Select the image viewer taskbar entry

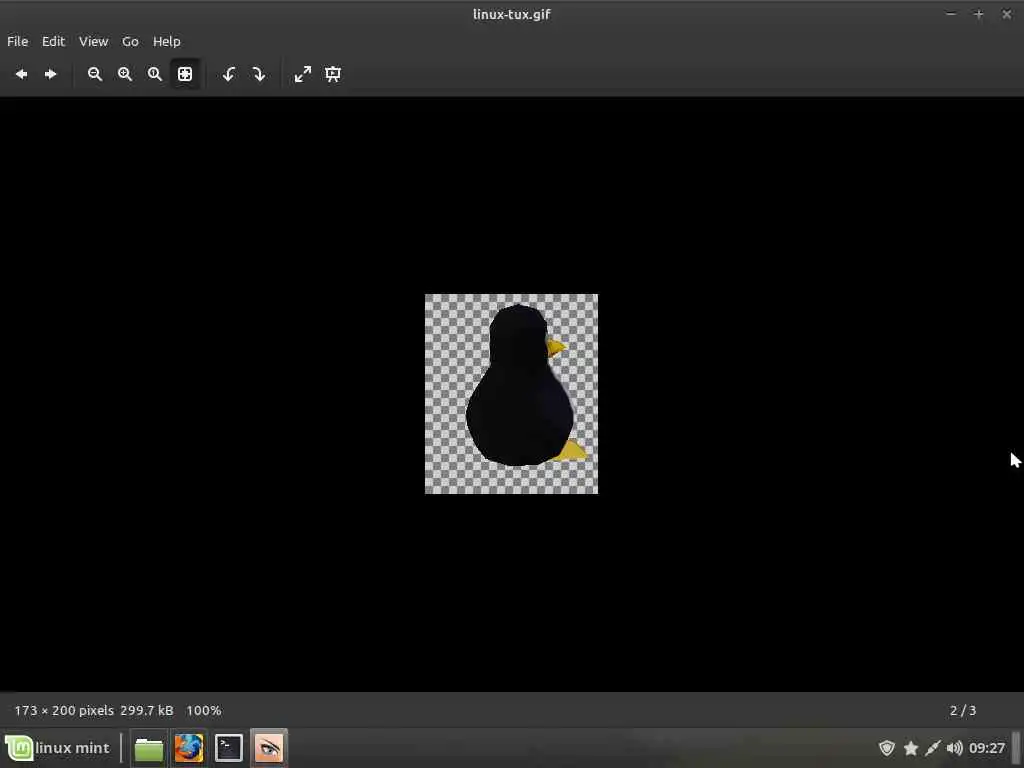268,748
